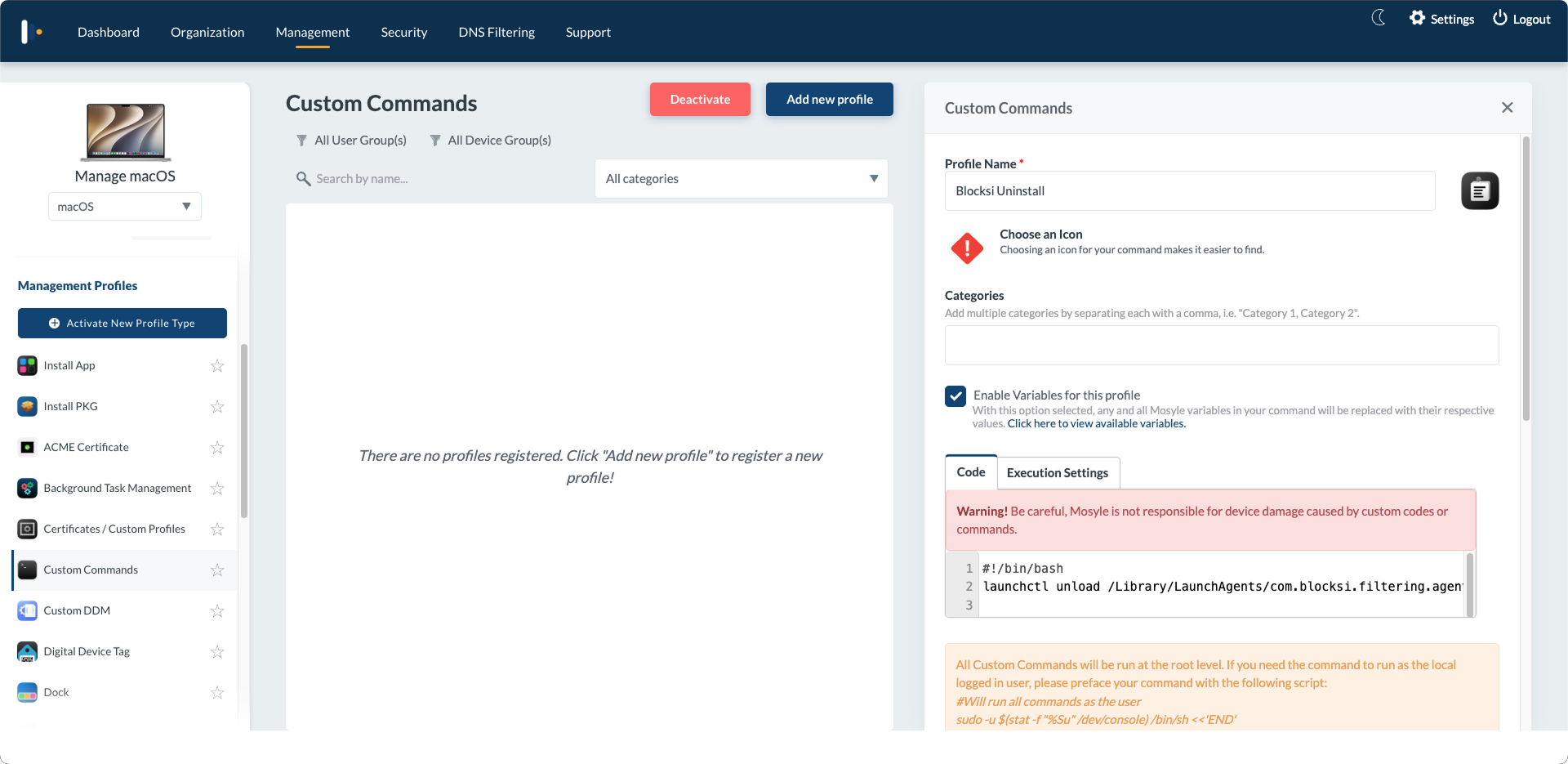Click the All Device Group(s) filter label

(x=499, y=141)
